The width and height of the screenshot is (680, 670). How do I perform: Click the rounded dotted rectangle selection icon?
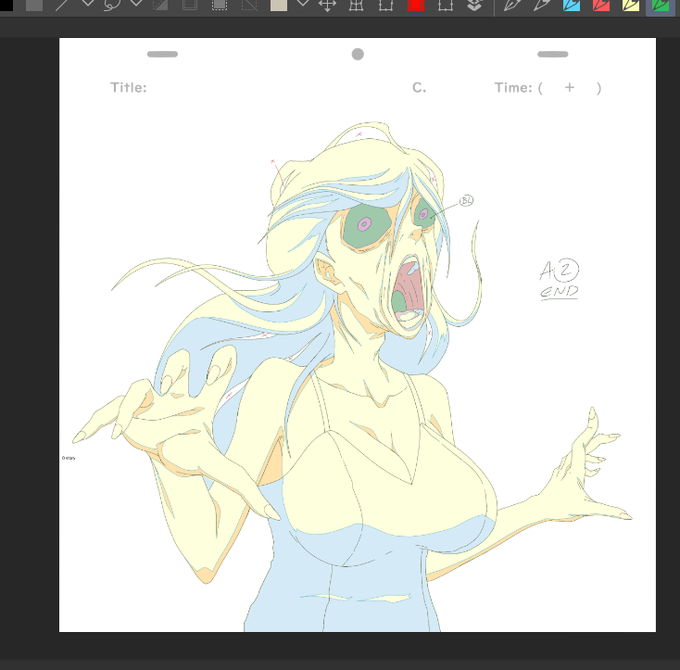[190, 5]
